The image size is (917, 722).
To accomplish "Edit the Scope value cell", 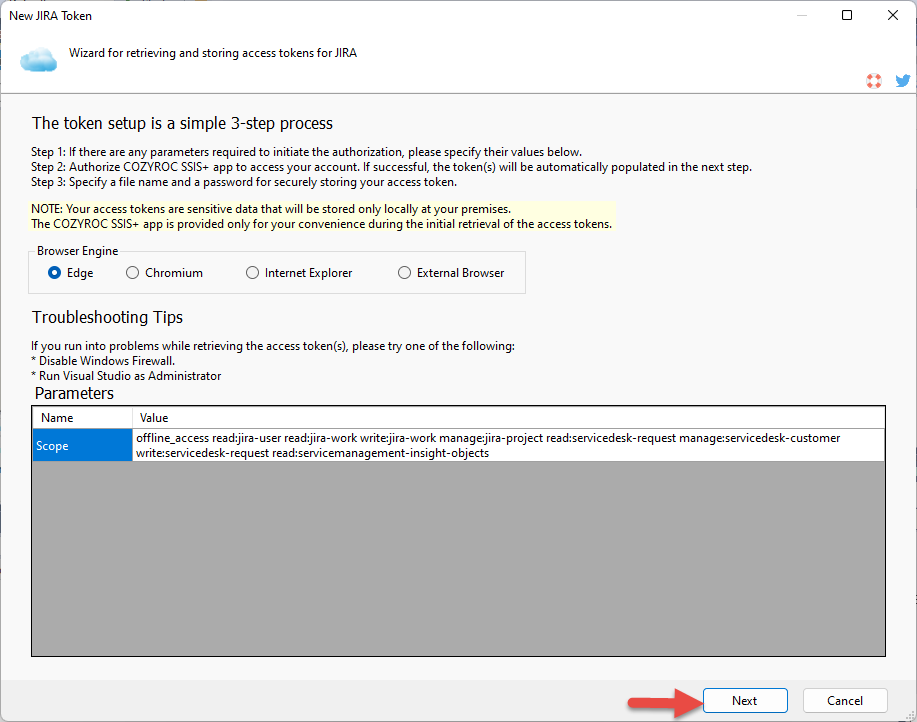I will 508,445.
